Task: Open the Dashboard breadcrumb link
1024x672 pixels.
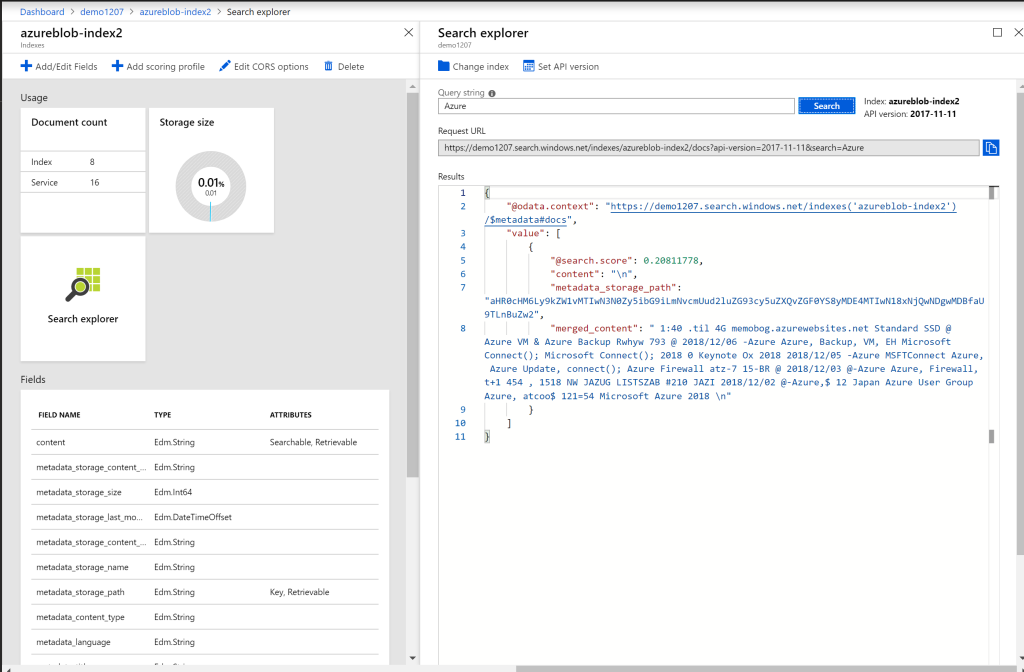Action: click(42, 12)
